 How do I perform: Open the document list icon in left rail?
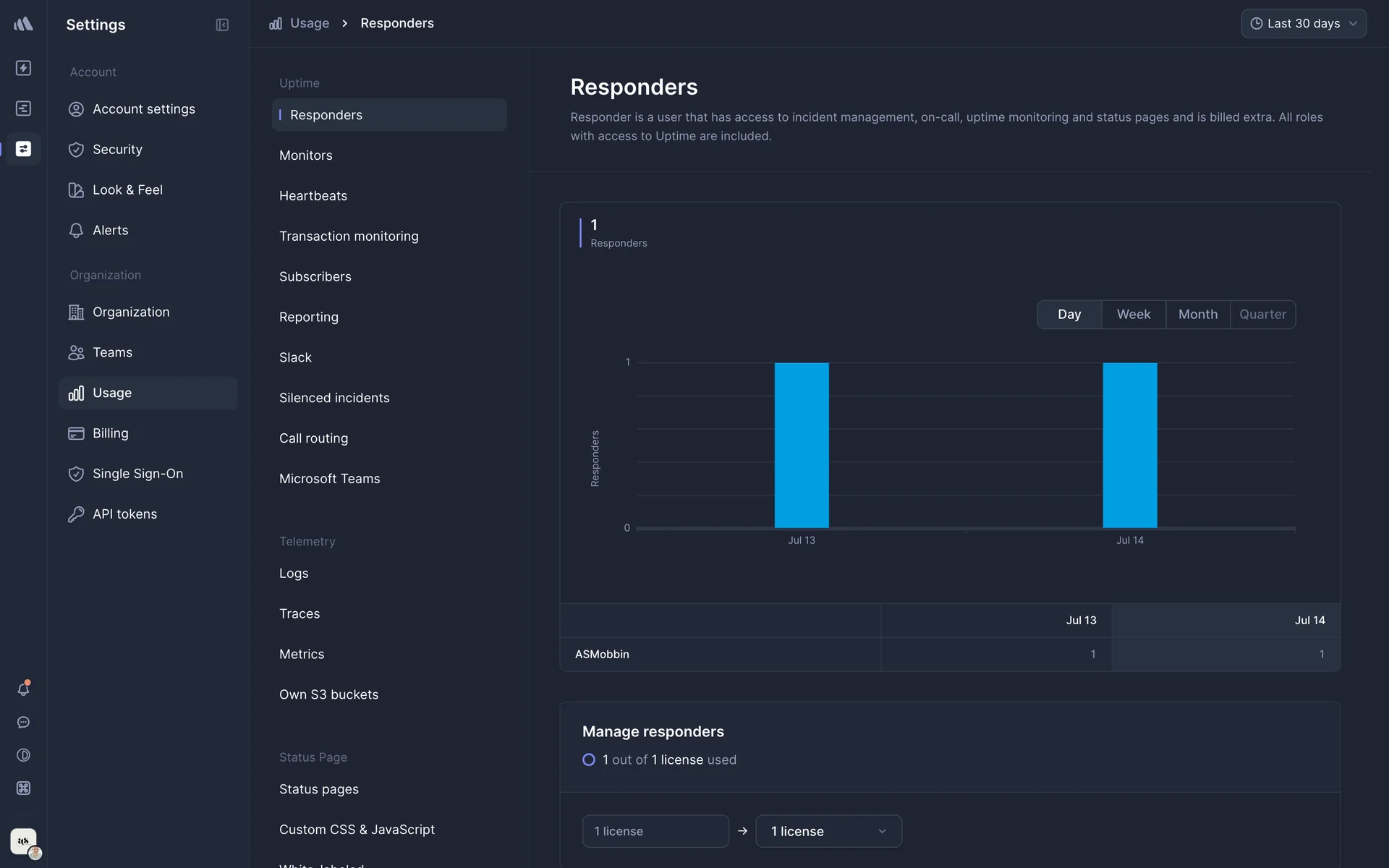tap(23, 109)
